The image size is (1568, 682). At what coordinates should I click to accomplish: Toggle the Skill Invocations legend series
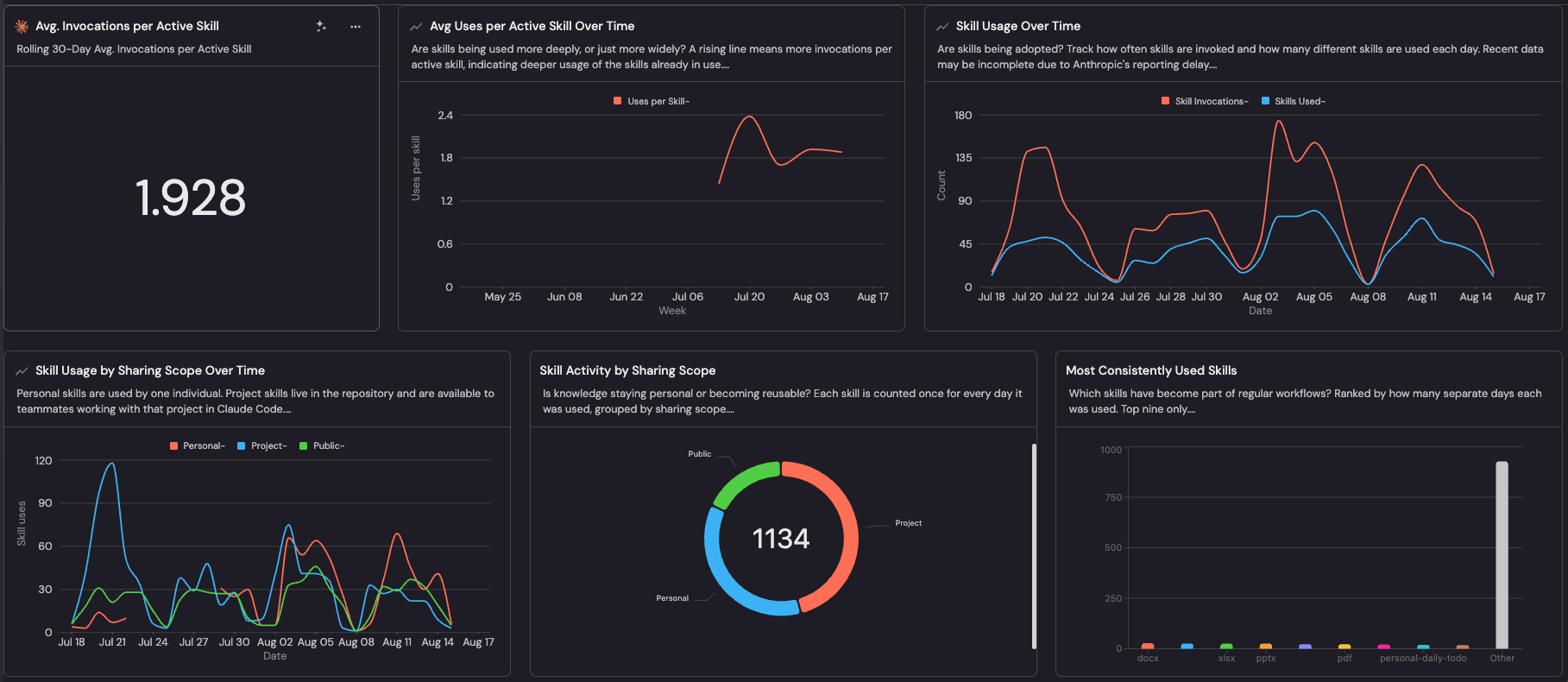click(x=1205, y=101)
